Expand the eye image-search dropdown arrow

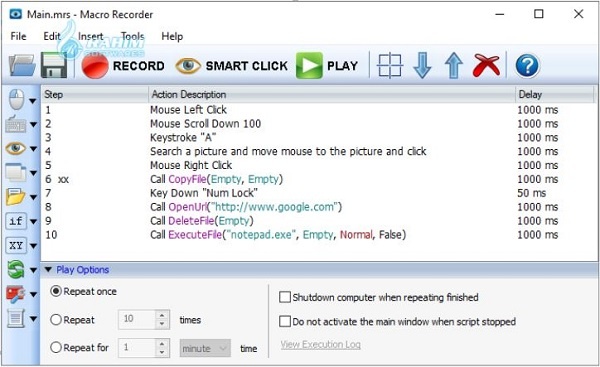tap(33, 149)
